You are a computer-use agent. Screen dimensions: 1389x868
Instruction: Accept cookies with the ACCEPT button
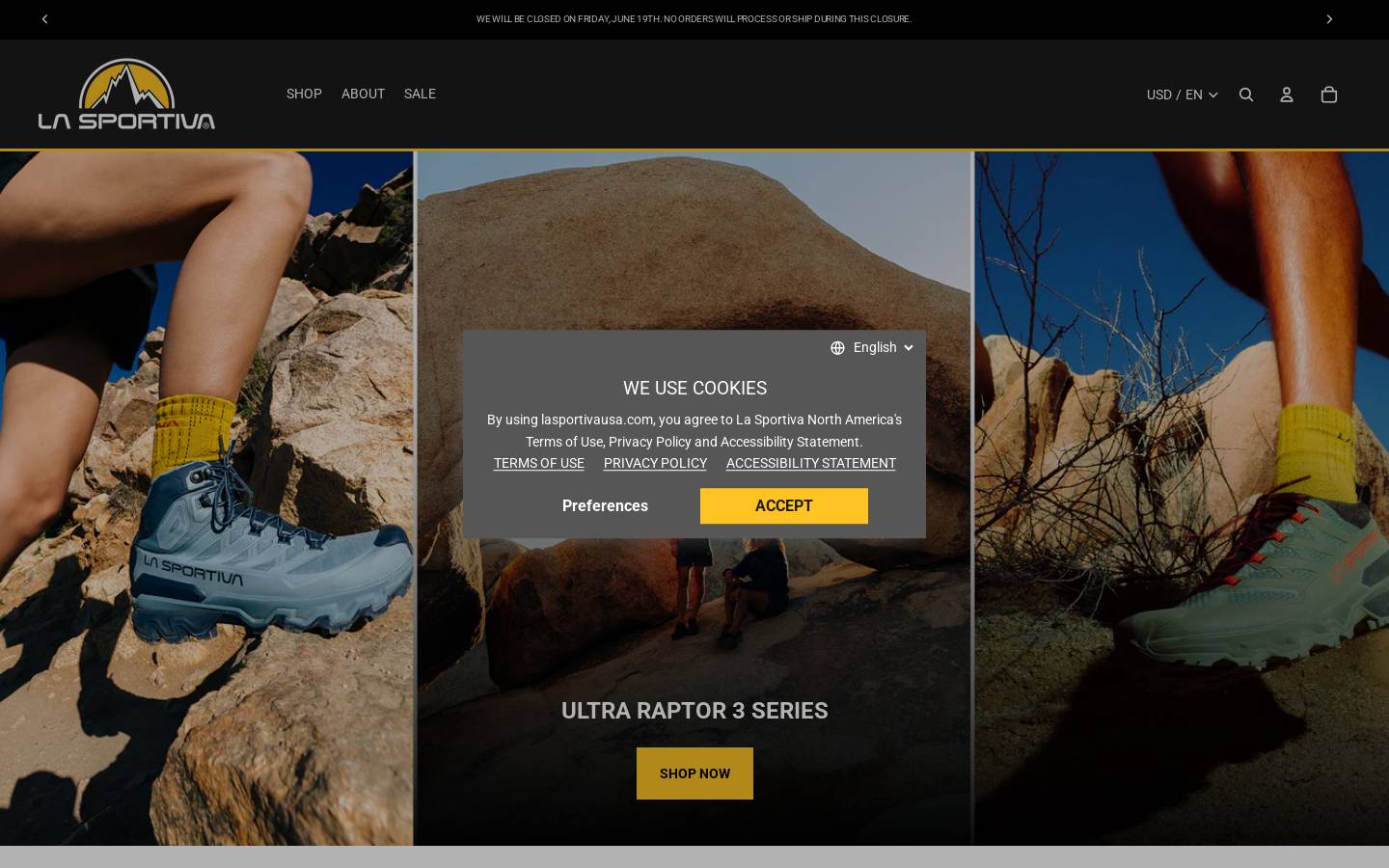point(784,505)
